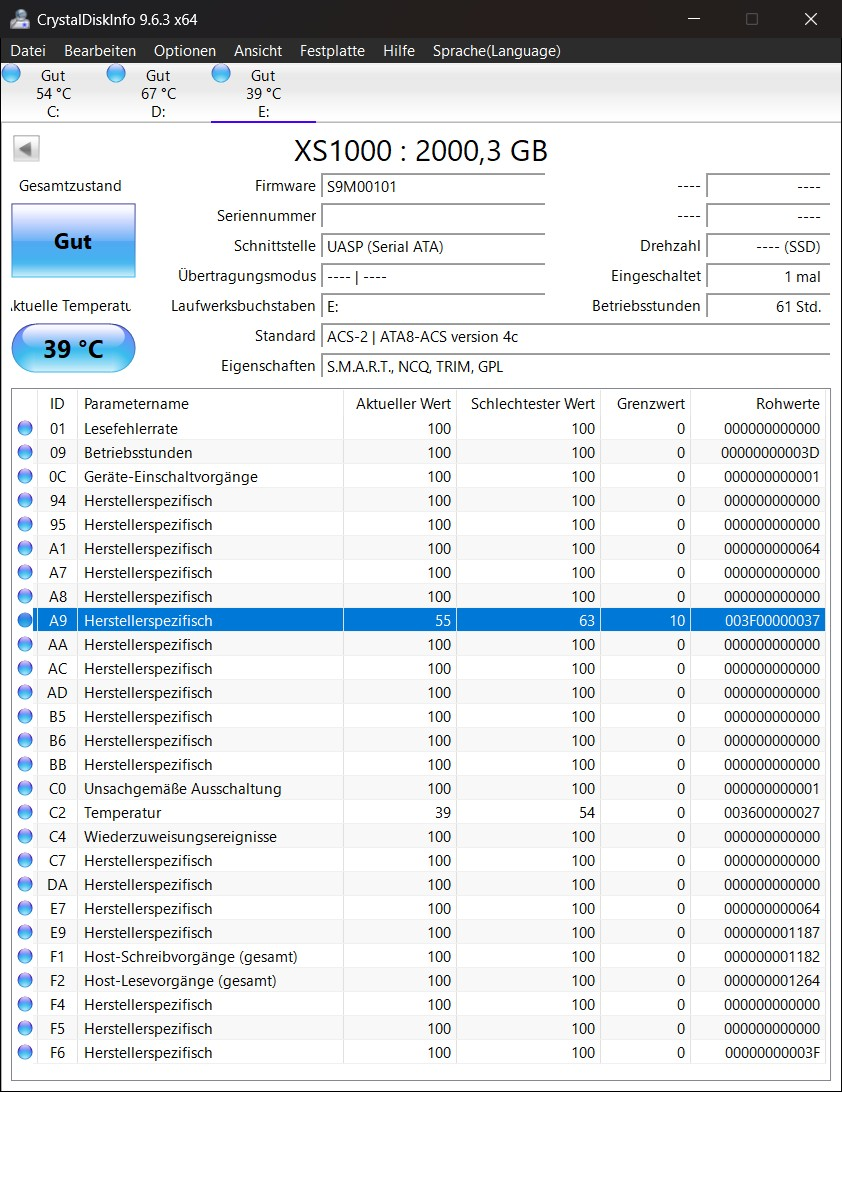Select the Unsachgemäße Ausschaltung row
The image size is (842, 1204).
click(420, 789)
